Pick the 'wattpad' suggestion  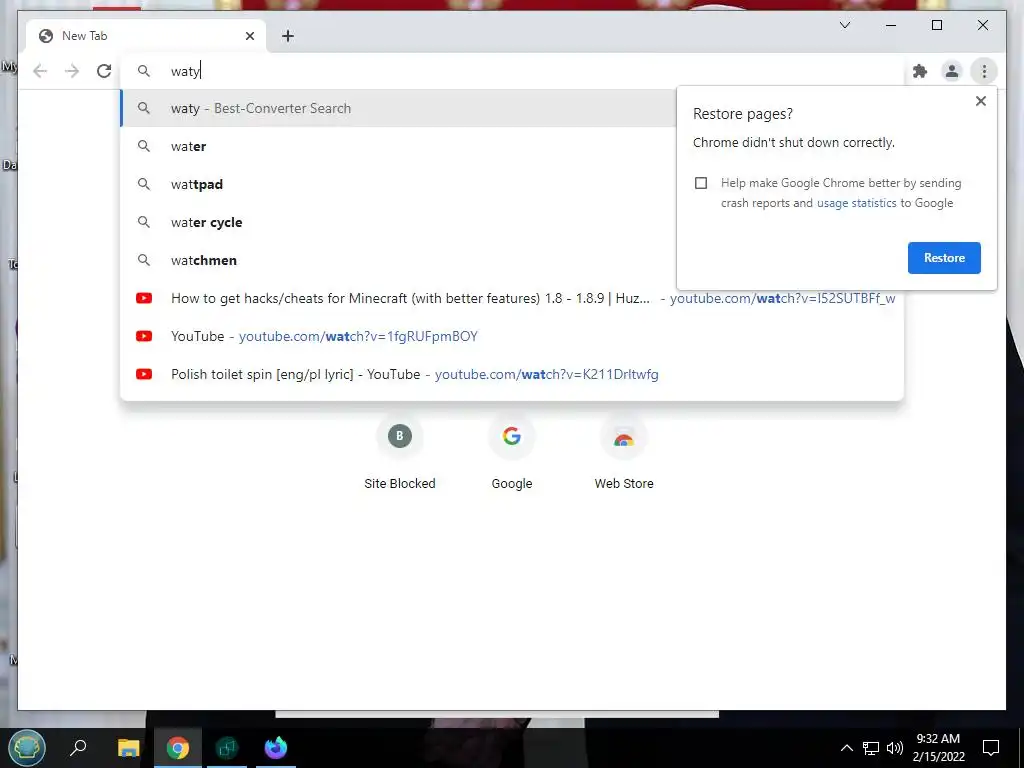[398, 184]
